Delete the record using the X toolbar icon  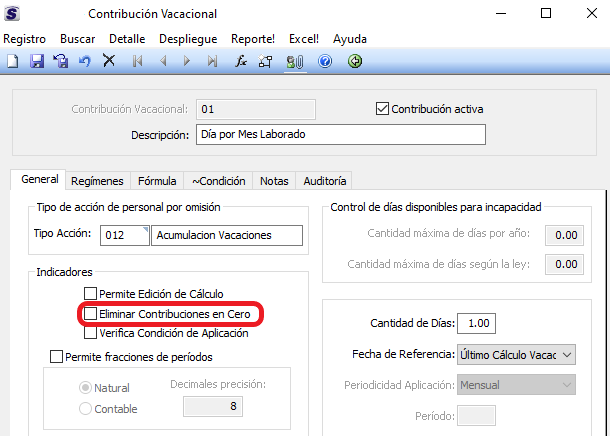109,61
